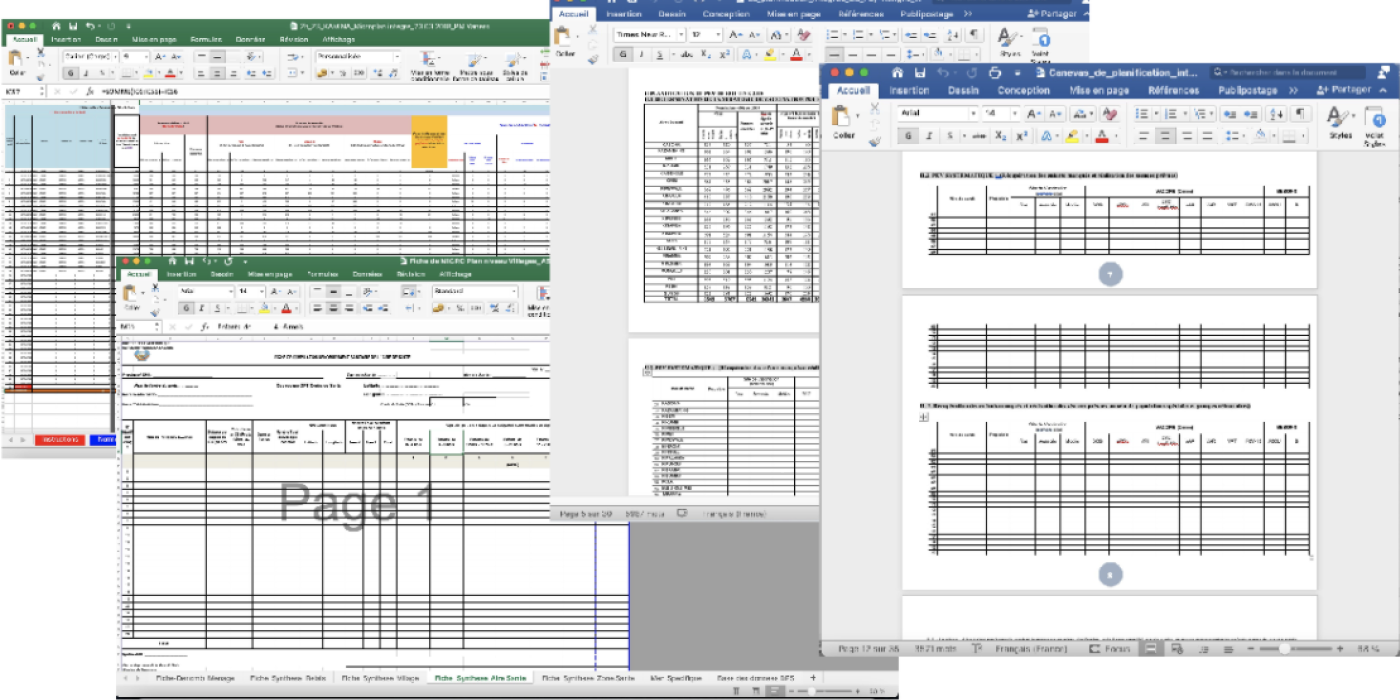Apply subscript in the front Word window
The width and height of the screenshot is (1400, 700).
point(1000,135)
